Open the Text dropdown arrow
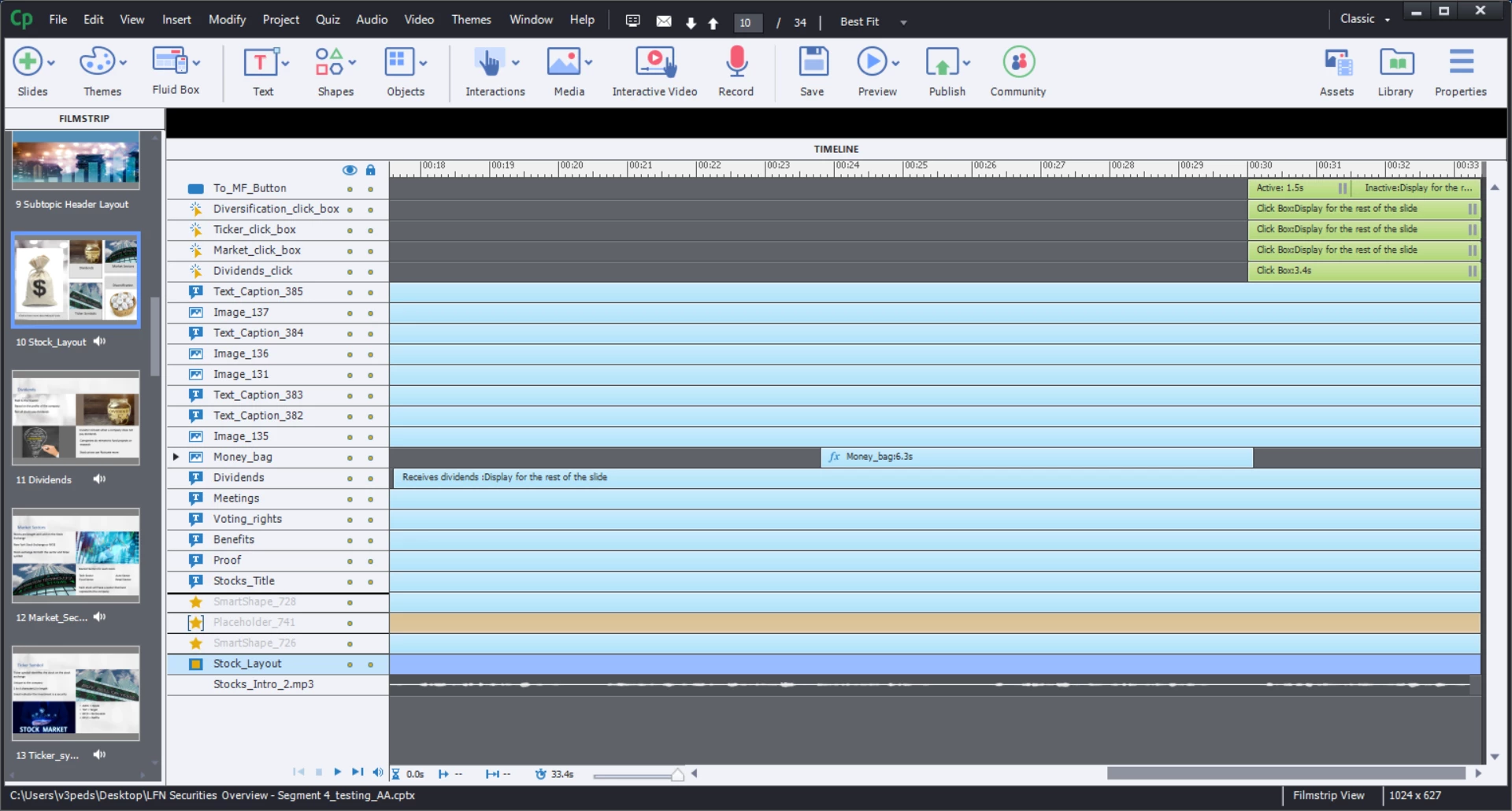Screen dimensions: 1512x811 [x=285, y=63]
